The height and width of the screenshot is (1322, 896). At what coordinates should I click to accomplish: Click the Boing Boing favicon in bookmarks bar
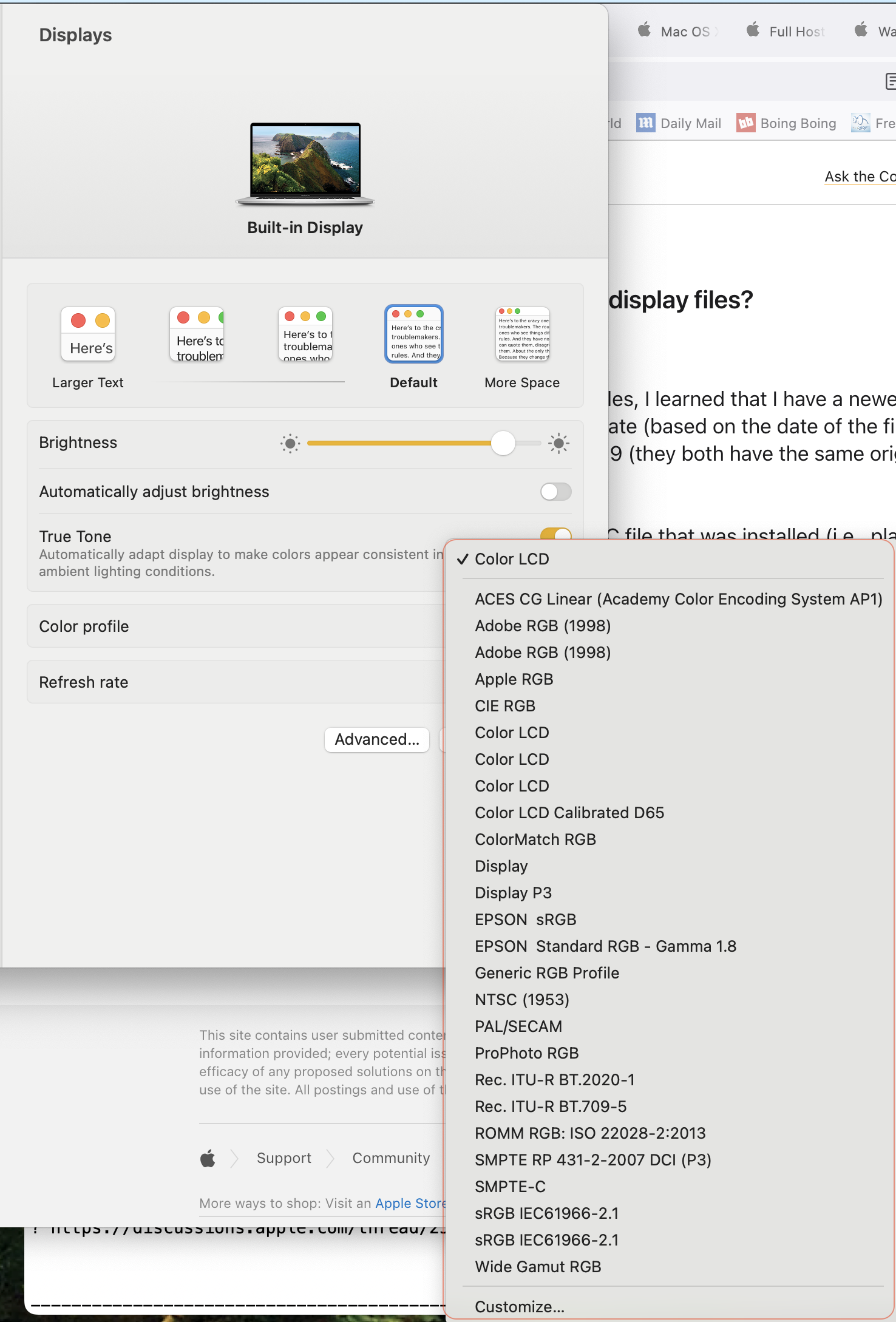coord(745,123)
